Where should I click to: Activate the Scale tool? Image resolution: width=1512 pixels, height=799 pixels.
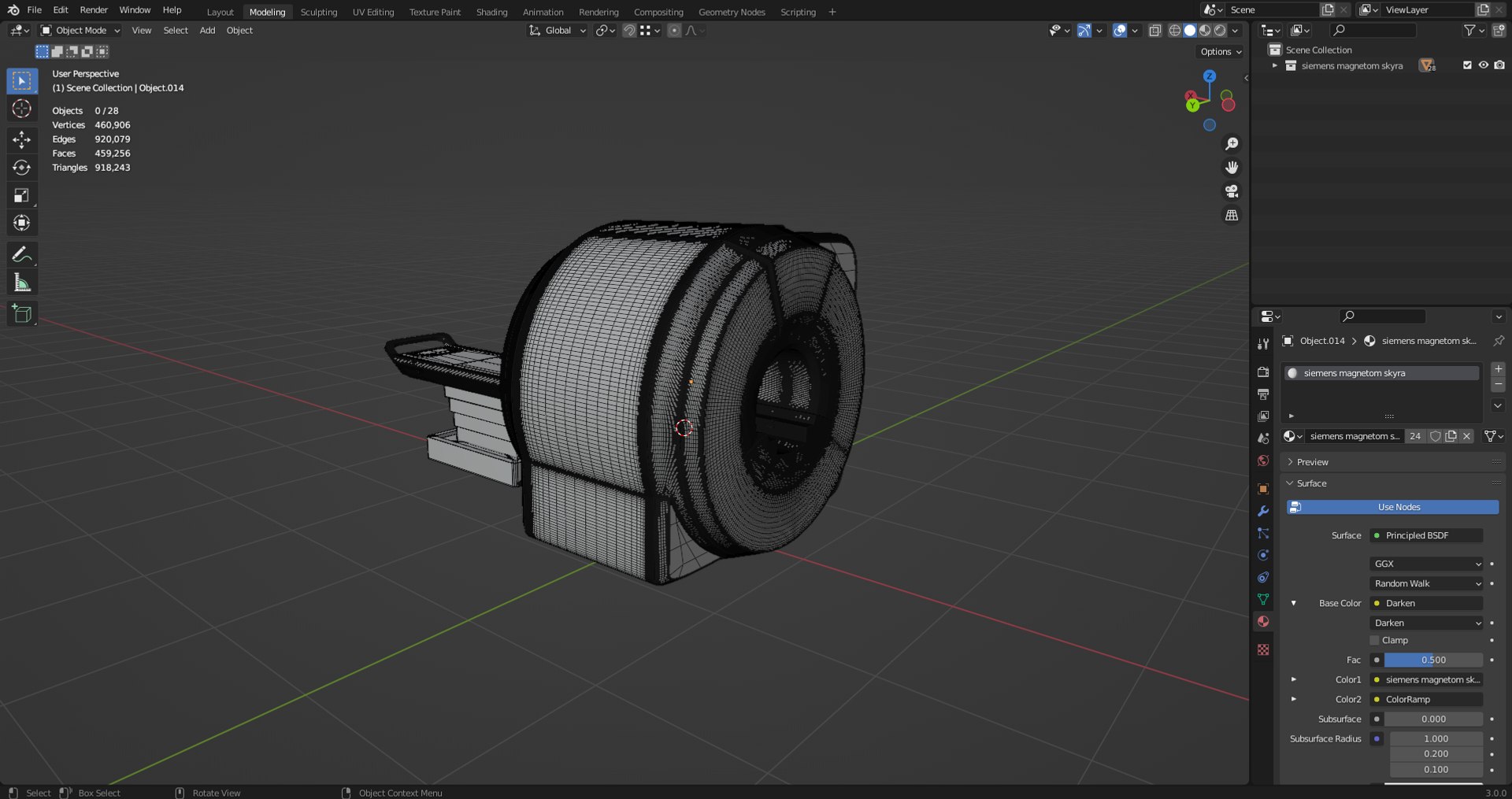22,195
